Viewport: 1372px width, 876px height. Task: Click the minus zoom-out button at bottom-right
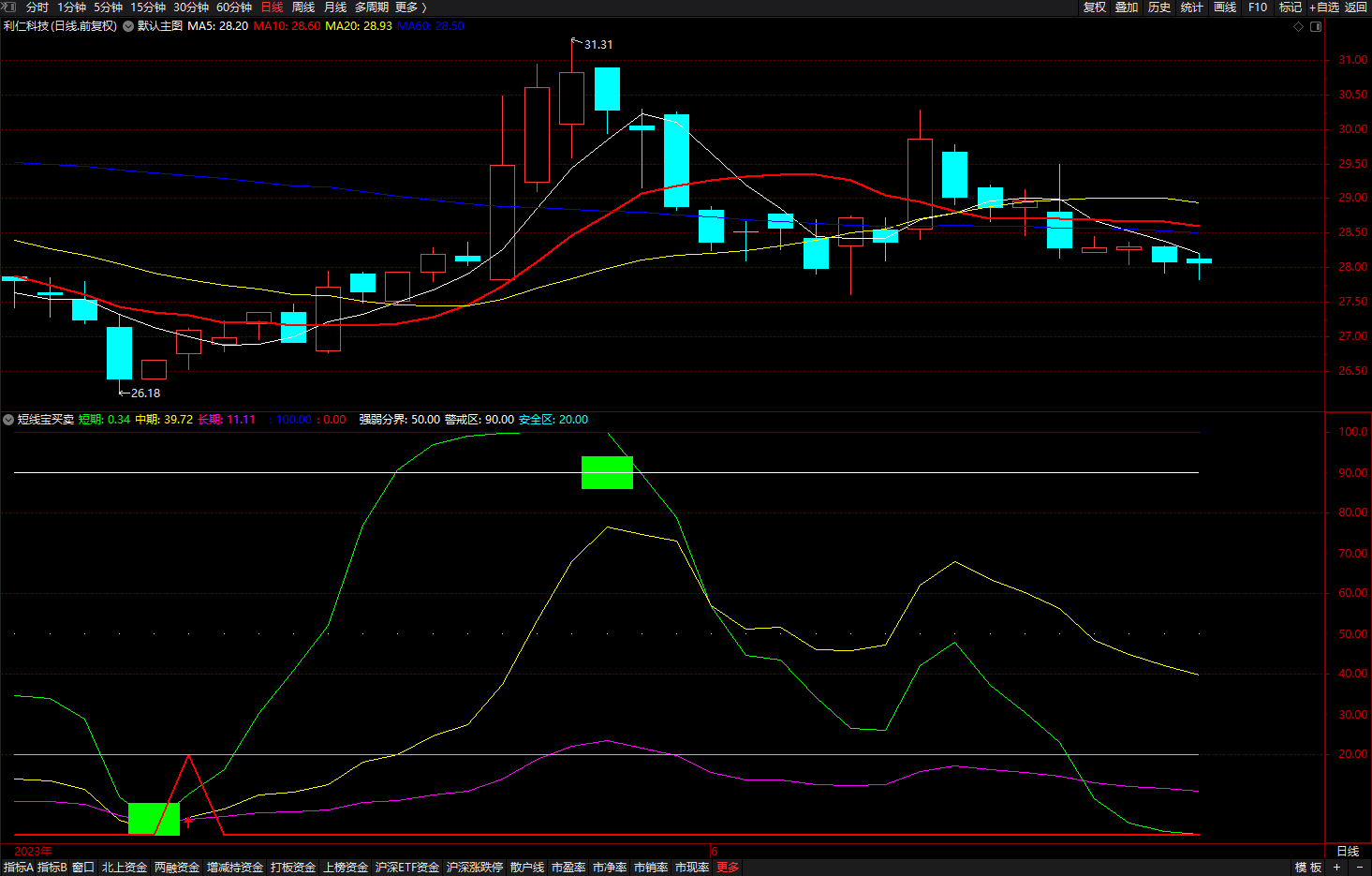coord(1360,868)
